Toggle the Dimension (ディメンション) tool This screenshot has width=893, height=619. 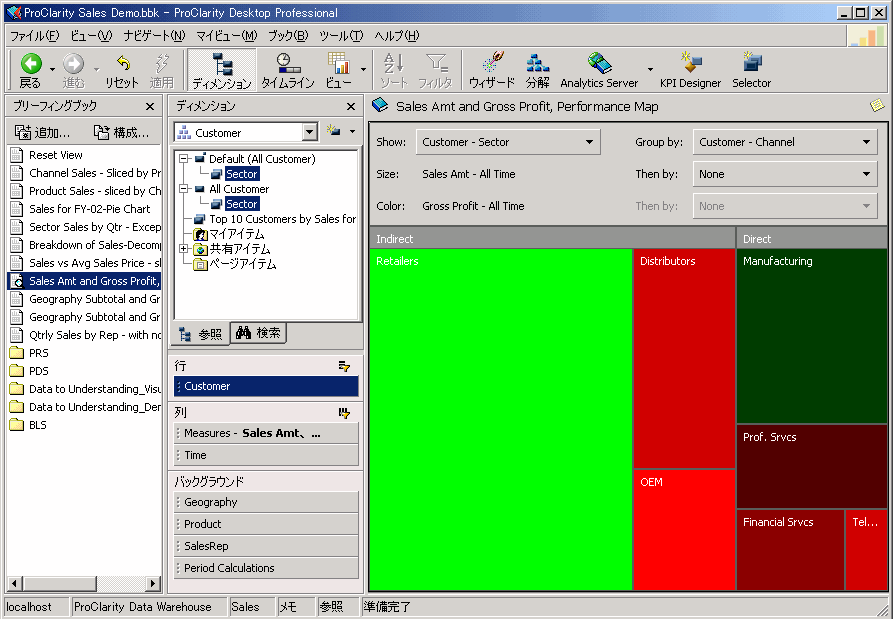click(222, 71)
